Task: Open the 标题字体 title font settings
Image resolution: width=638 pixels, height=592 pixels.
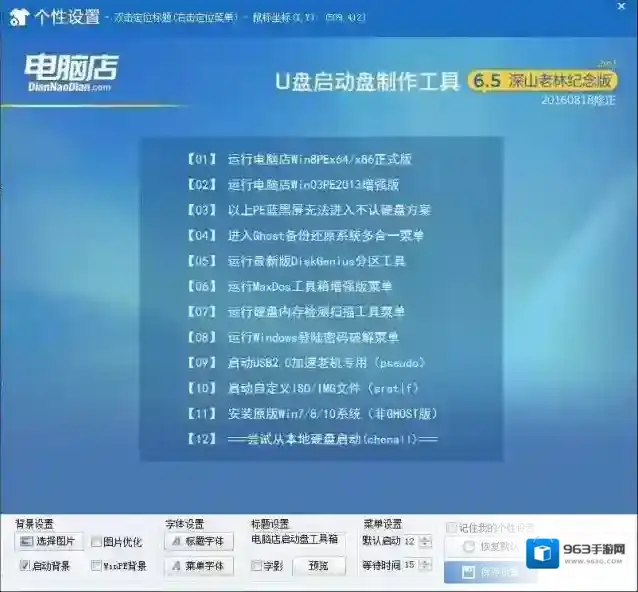Action: point(199,542)
